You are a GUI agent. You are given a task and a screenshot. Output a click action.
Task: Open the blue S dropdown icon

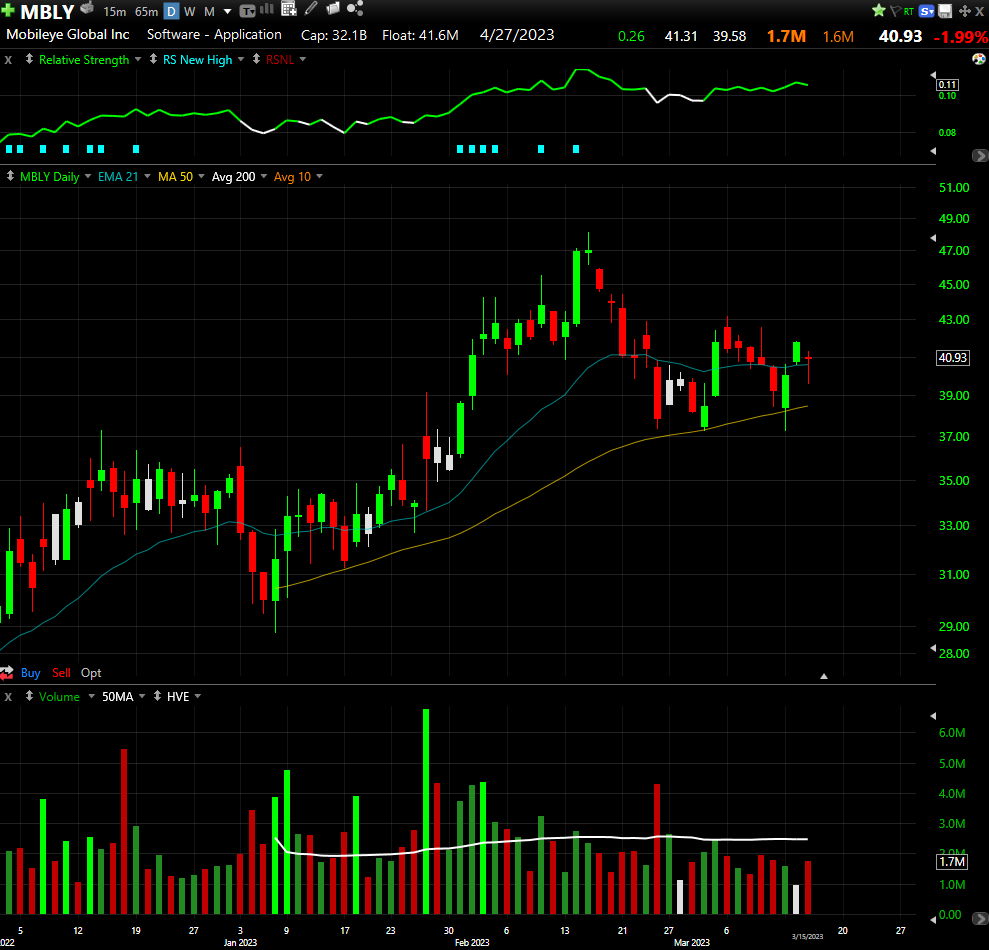927,11
